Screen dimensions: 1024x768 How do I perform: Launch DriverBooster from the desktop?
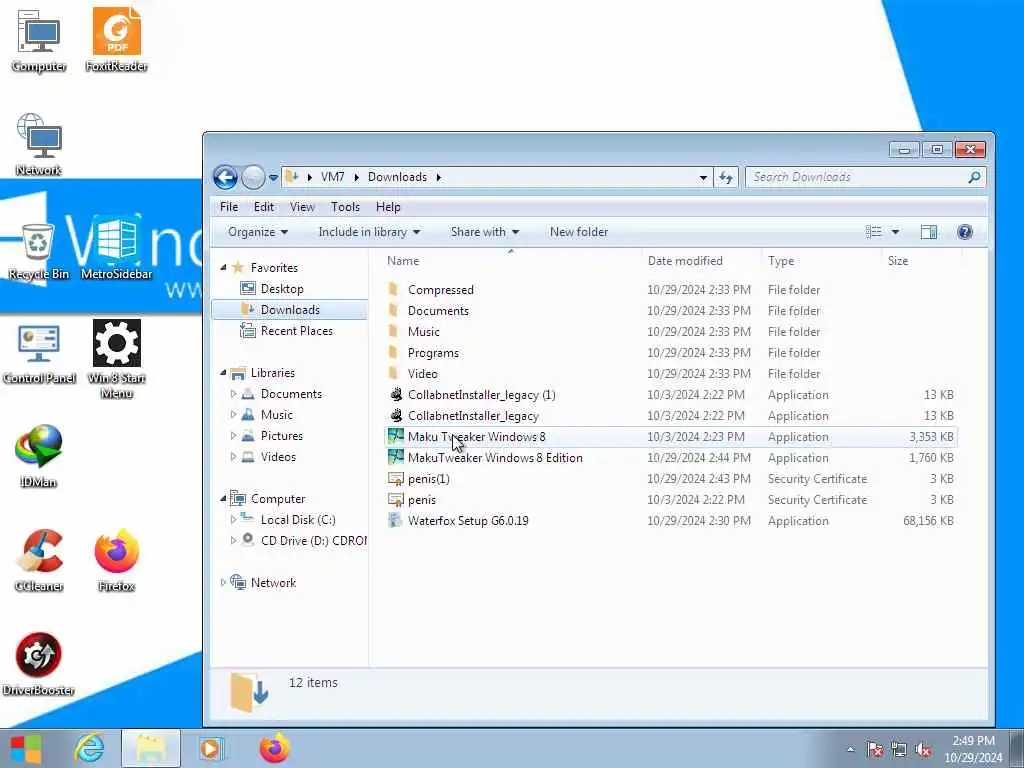39,664
